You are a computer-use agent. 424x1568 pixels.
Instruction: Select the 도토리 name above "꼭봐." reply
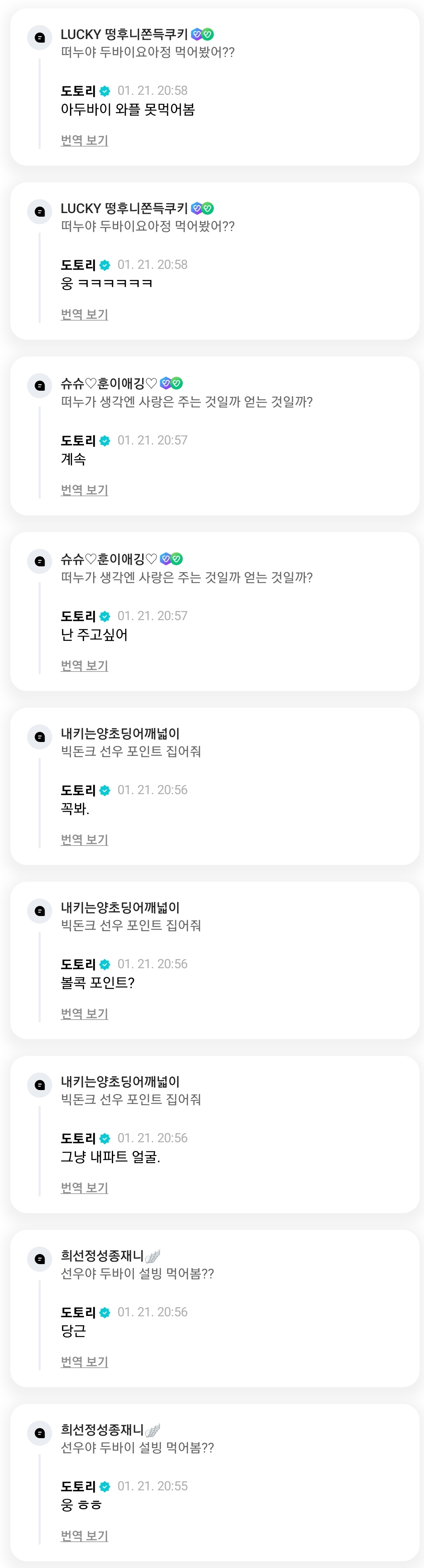point(78,790)
